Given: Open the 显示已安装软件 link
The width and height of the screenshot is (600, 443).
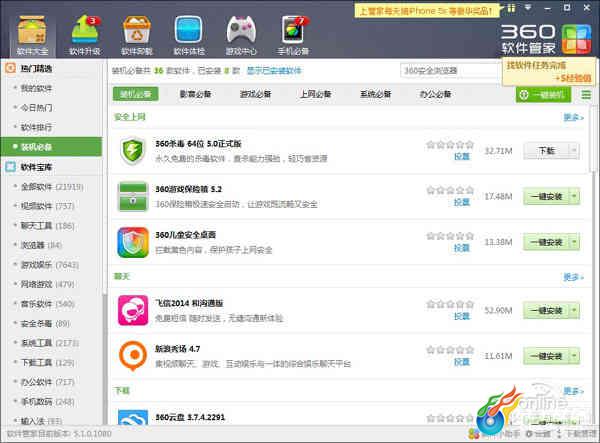Looking at the screenshot, I should (274, 71).
